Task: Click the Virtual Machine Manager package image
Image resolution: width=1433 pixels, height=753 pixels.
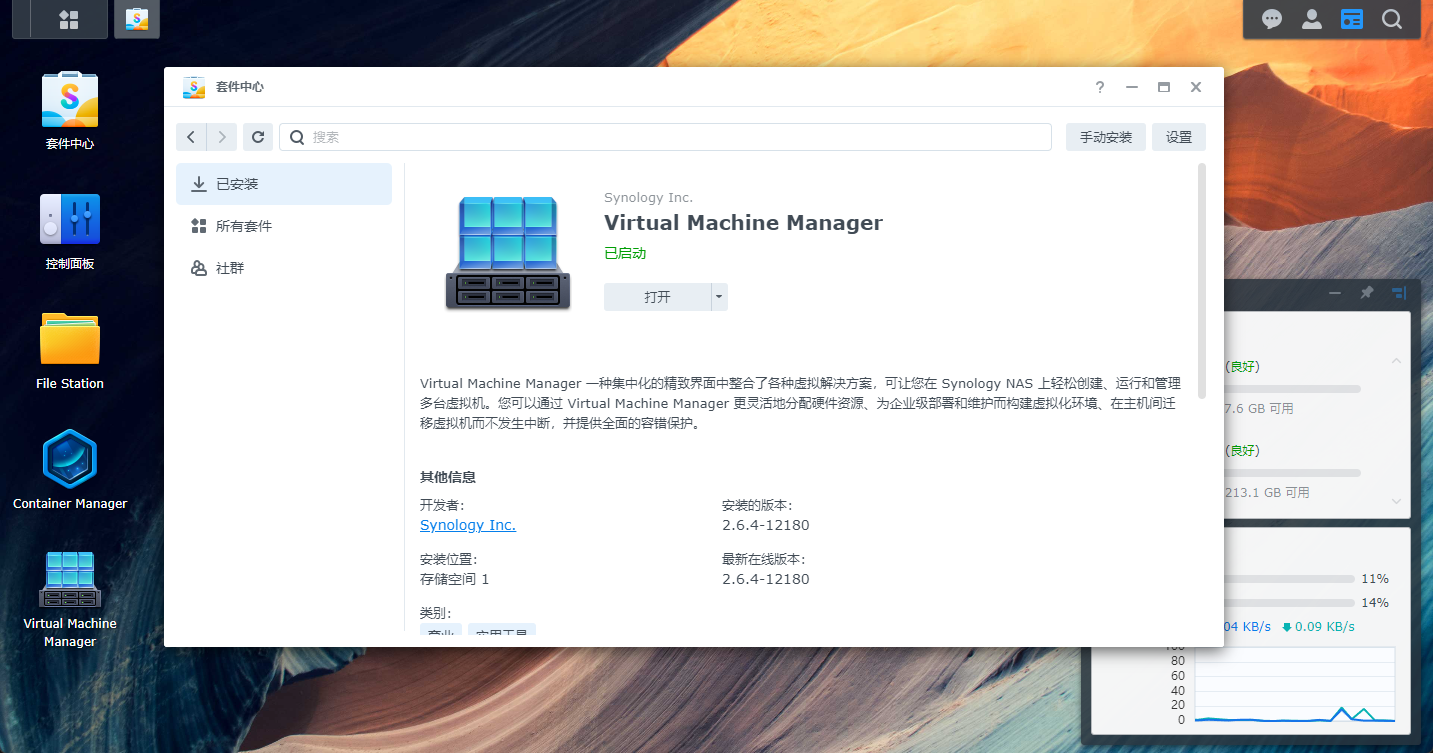Action: pos(508,252)
